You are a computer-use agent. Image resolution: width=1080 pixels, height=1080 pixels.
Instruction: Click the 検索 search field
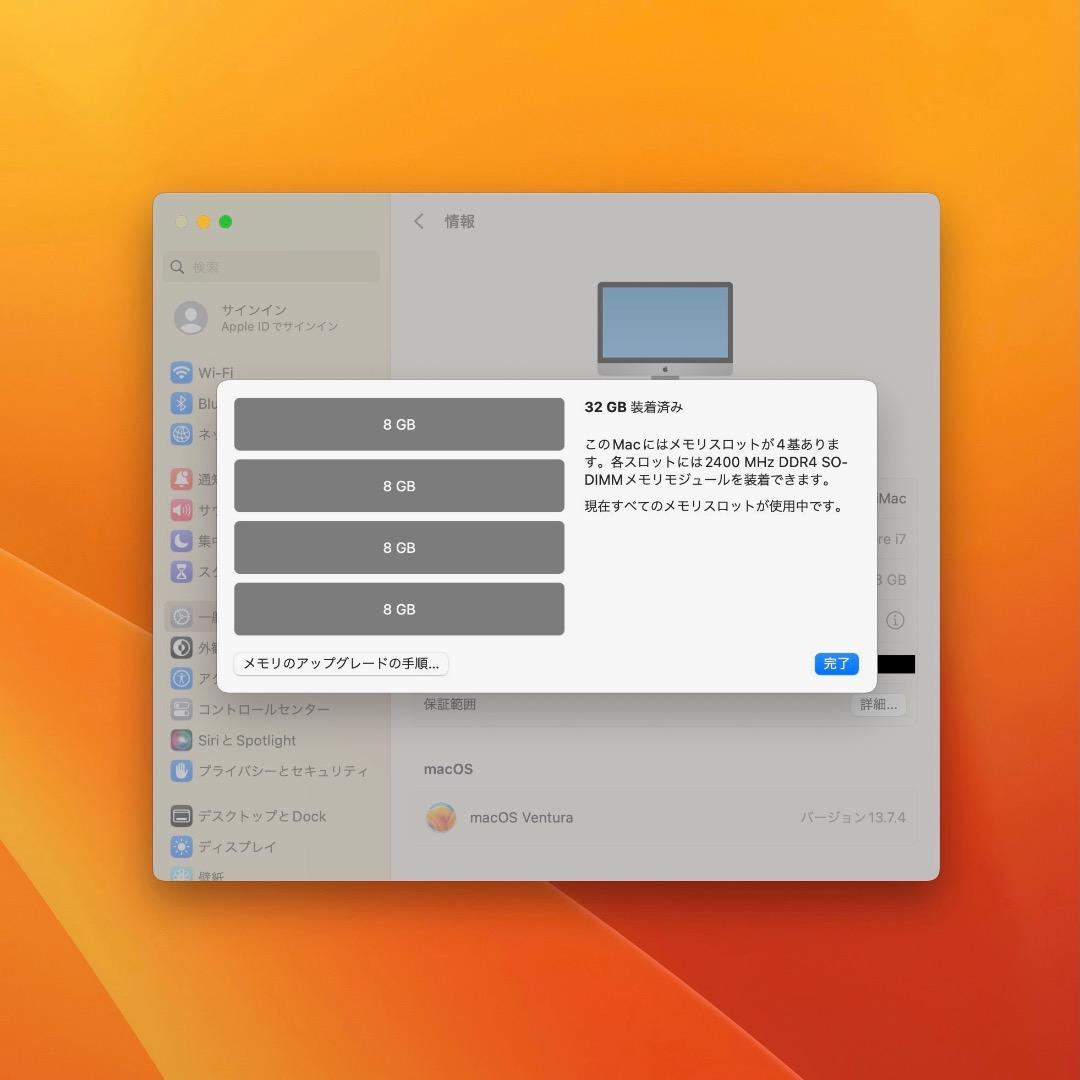coord(272,267)
